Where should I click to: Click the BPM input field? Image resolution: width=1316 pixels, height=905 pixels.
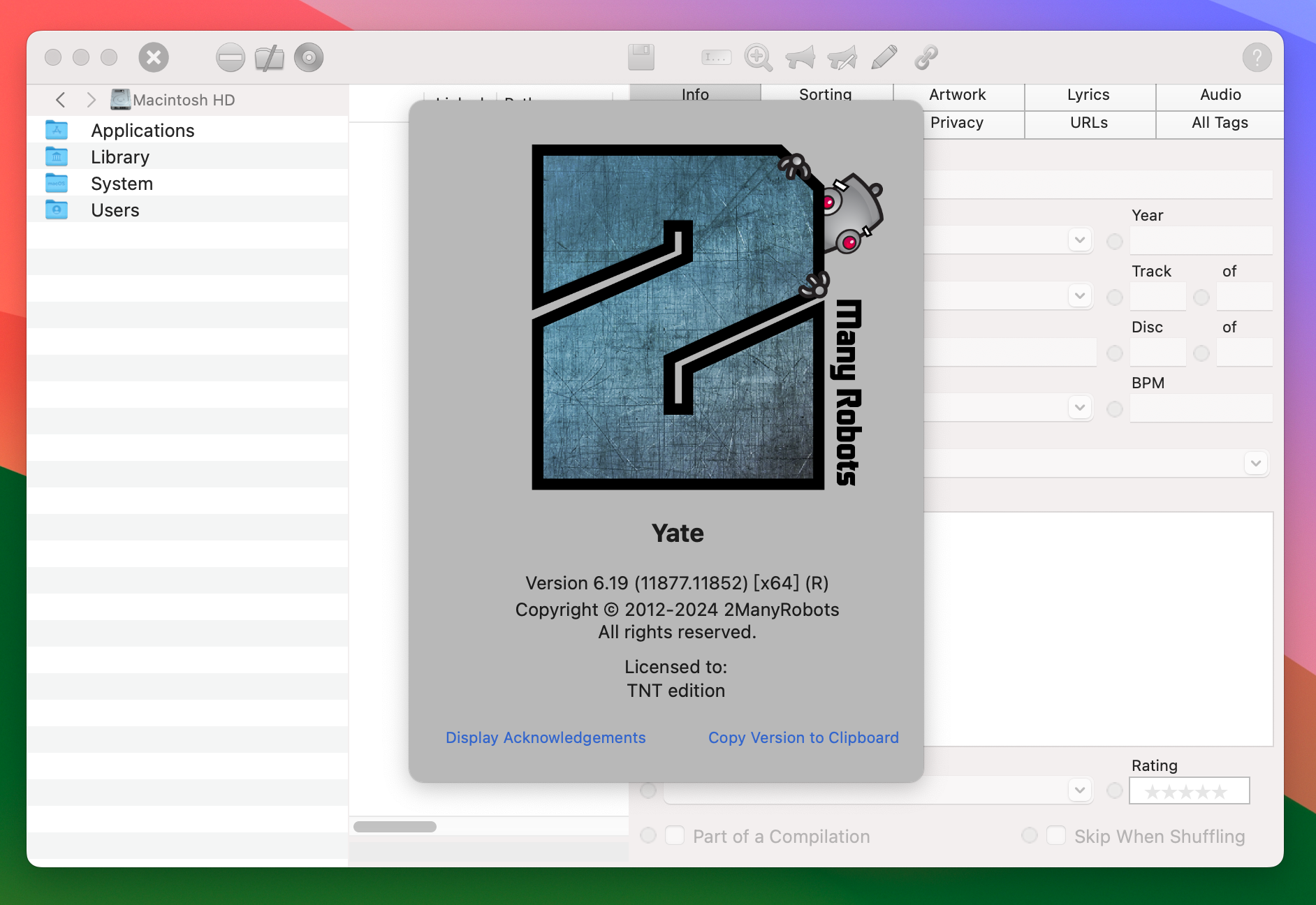click(1201, 408)
